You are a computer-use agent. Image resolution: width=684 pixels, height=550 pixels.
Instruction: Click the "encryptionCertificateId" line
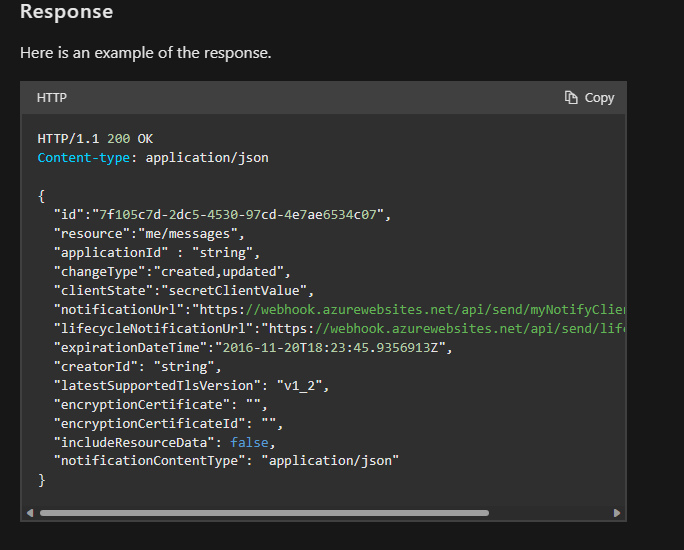point(168,424)
